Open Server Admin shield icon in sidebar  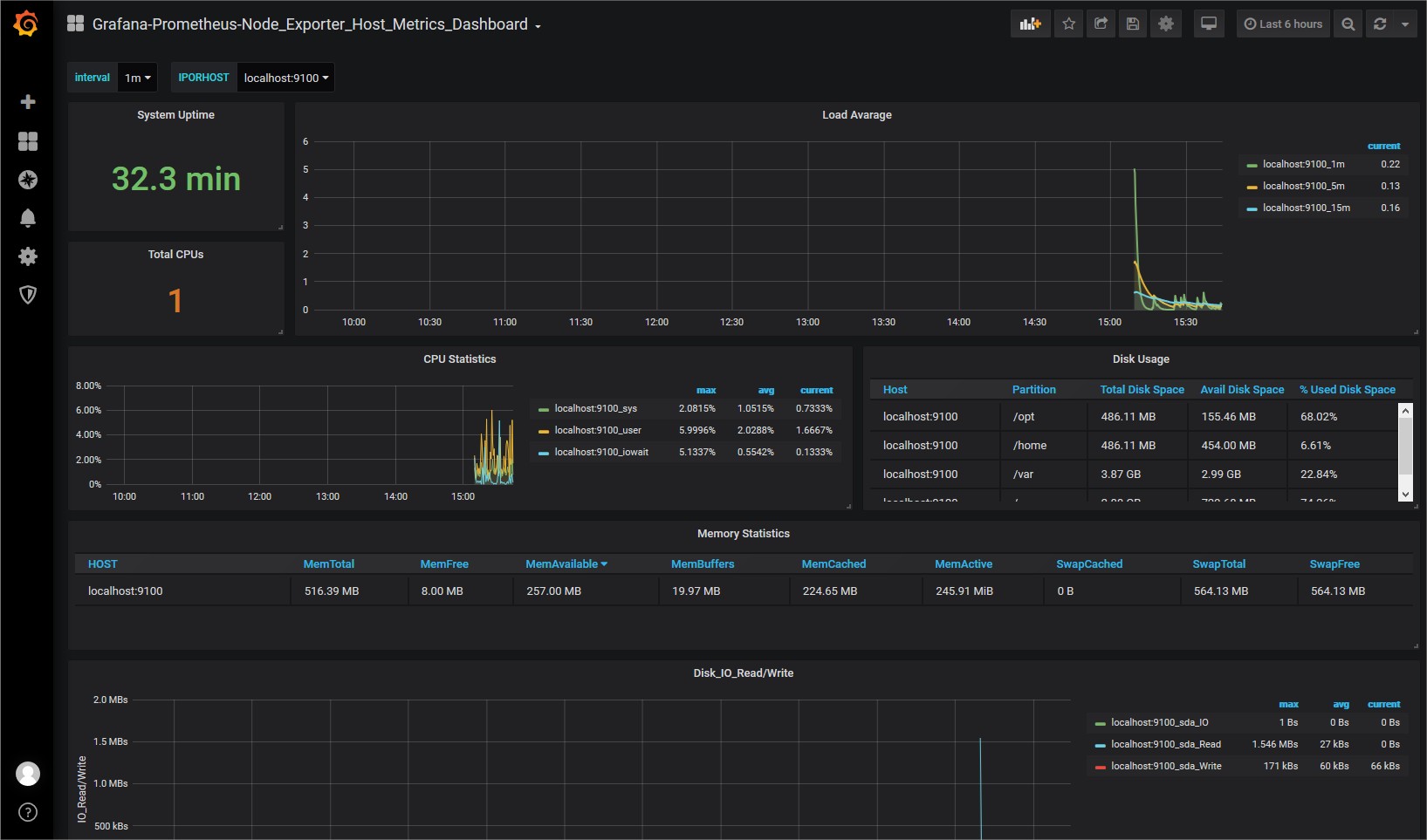[x=28, y=295]
